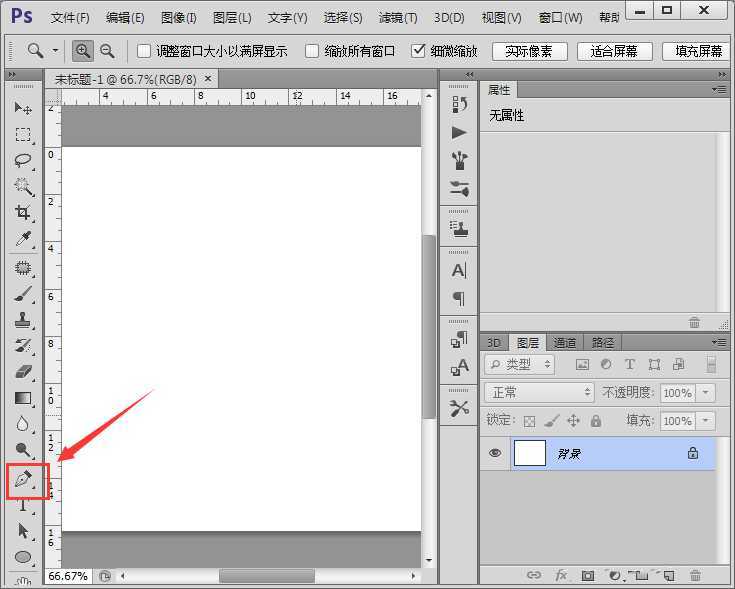Open the 类型 layer filter dropdown
This screenshot has width=735, height=589.
(525, 365)
